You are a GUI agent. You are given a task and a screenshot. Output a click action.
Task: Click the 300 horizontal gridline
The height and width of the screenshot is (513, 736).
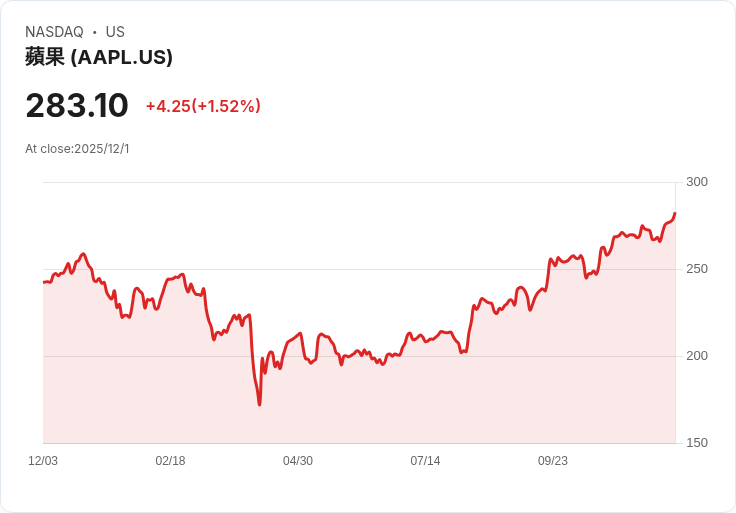pyautogui.click(x=360, y=182)
